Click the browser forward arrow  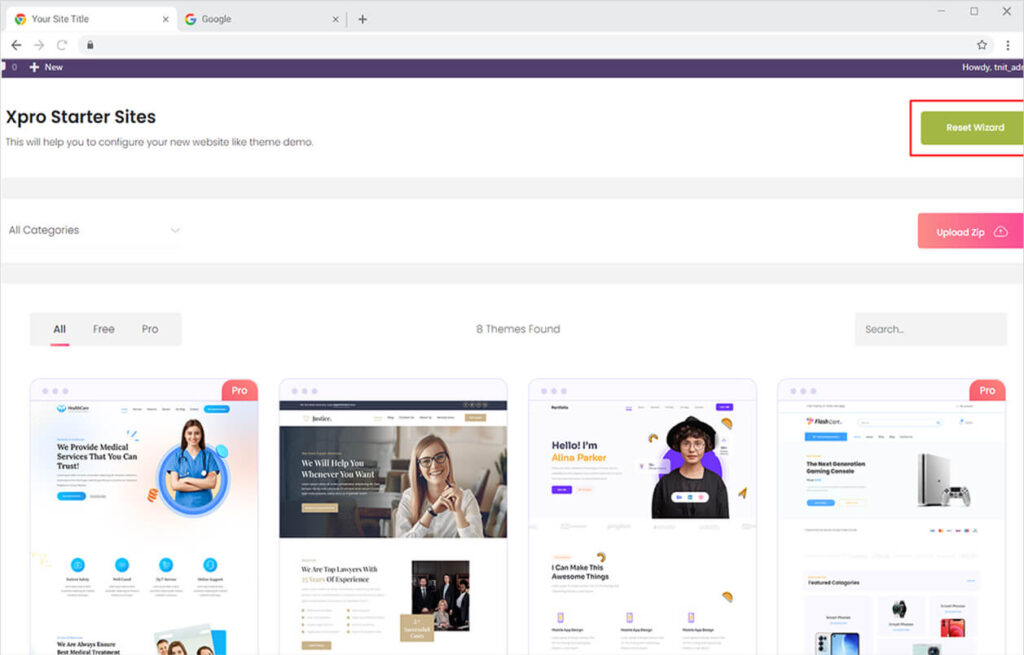[x=39, y=45]
